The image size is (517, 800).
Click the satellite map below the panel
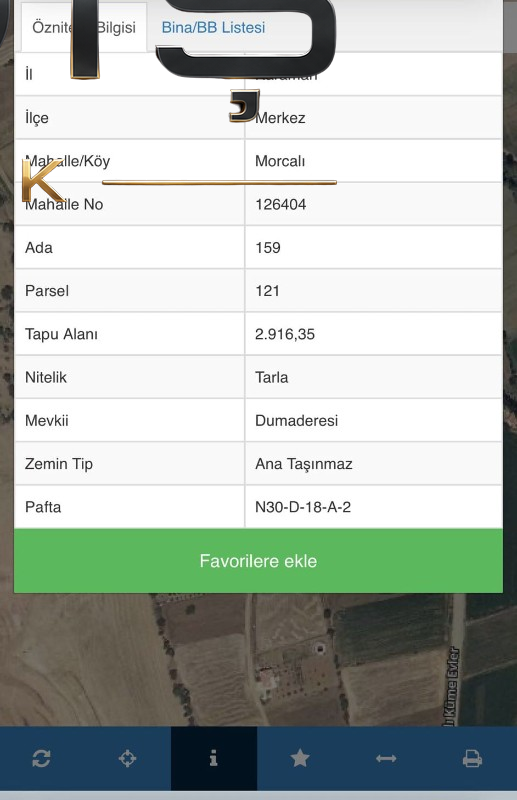click(x=258, y=659)
